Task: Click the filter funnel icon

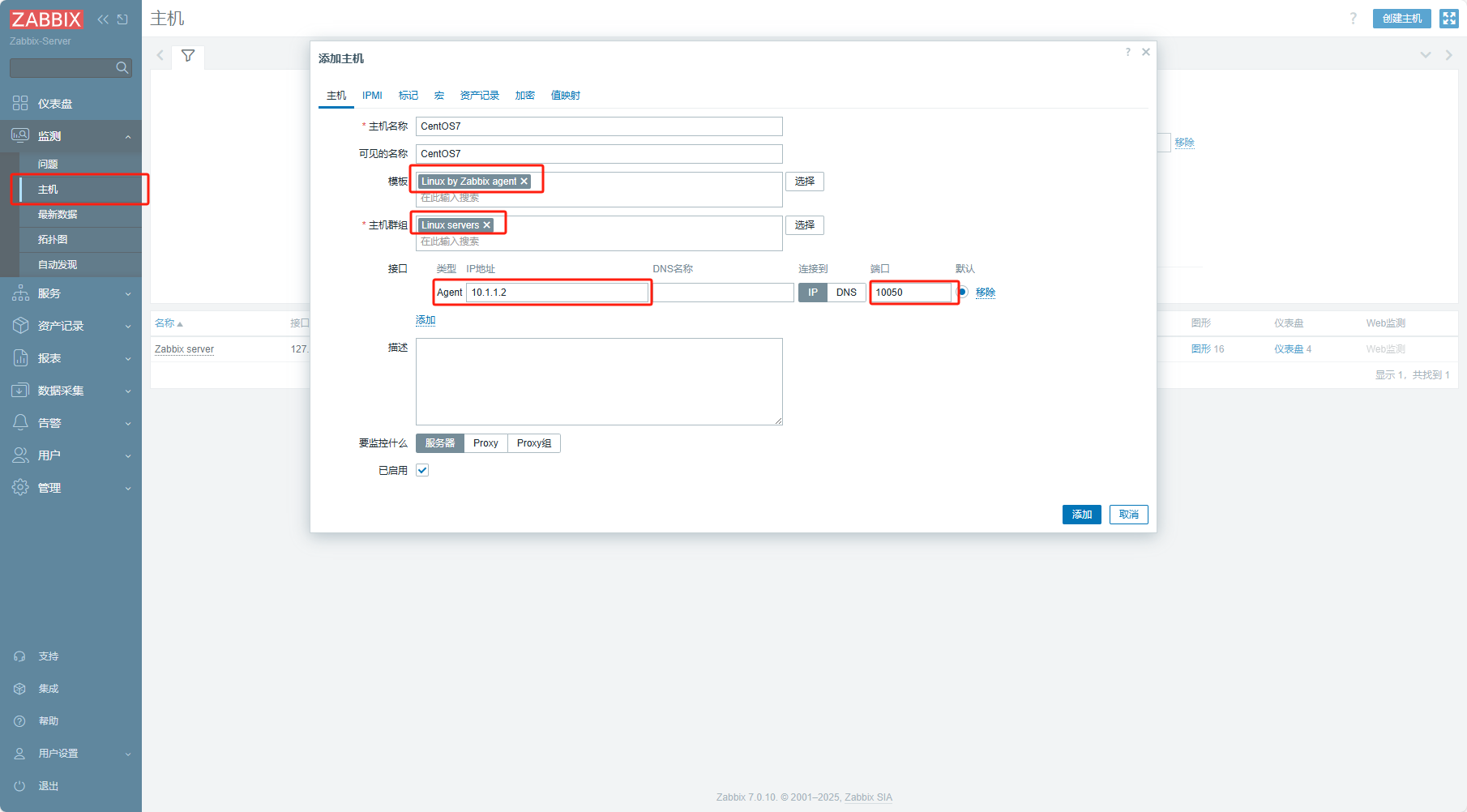Action: point(188,56)
